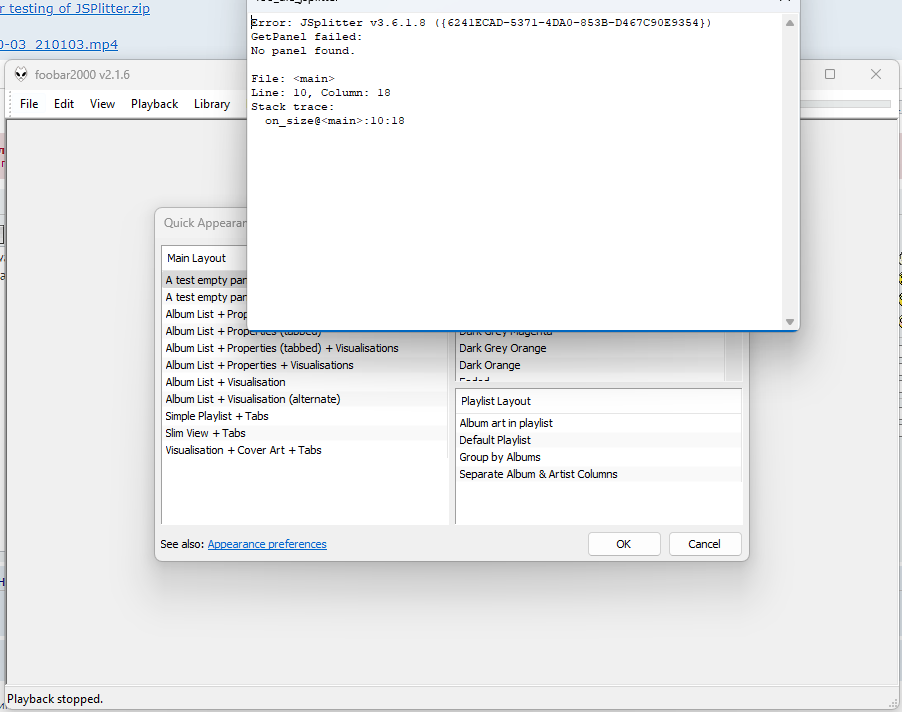This screenshot has height=712, width=902.
Task: Choose Visualisation + Cover Art + Tabs layout
Action: click(243, 450)
